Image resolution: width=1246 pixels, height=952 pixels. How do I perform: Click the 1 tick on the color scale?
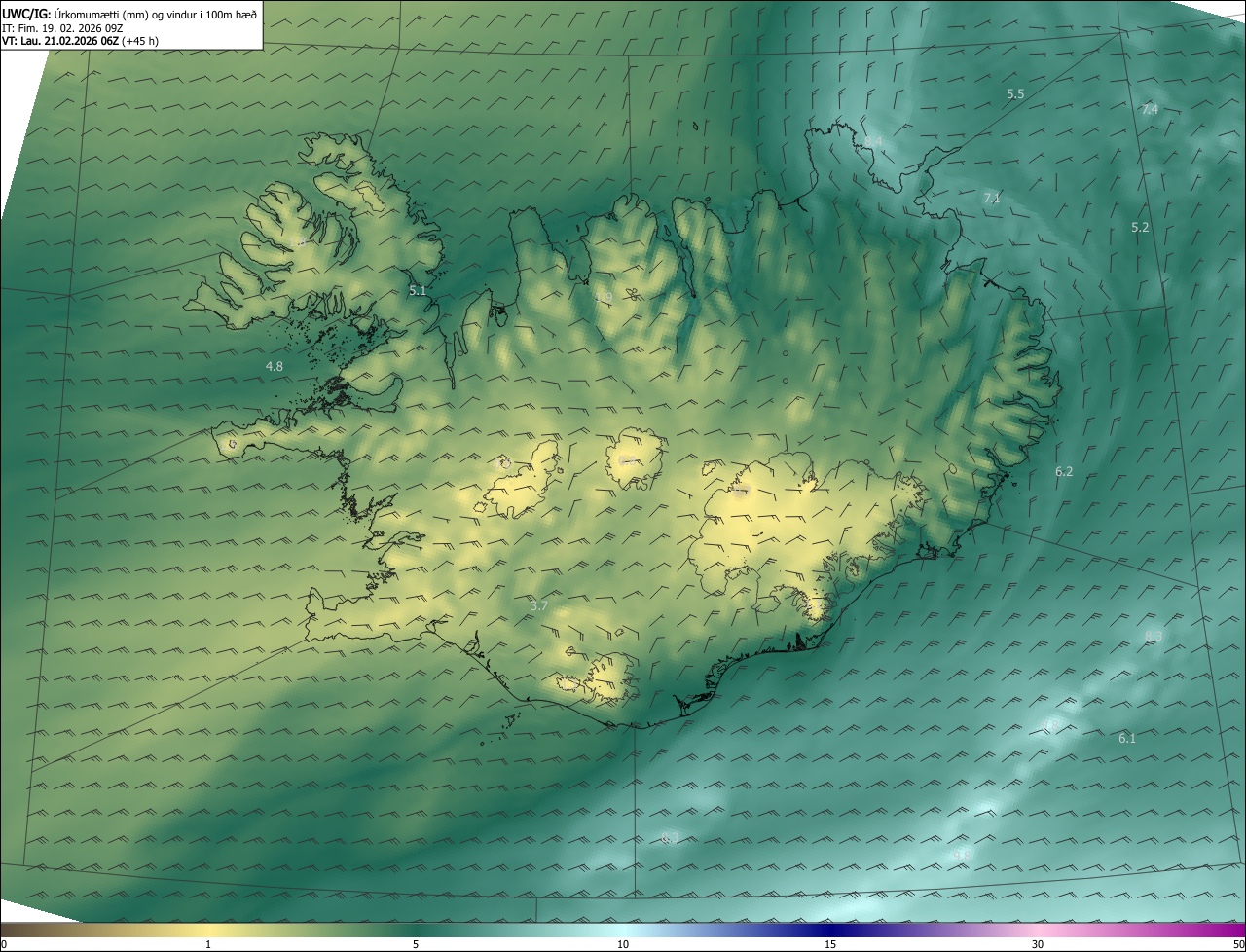[x=208, y=944]
